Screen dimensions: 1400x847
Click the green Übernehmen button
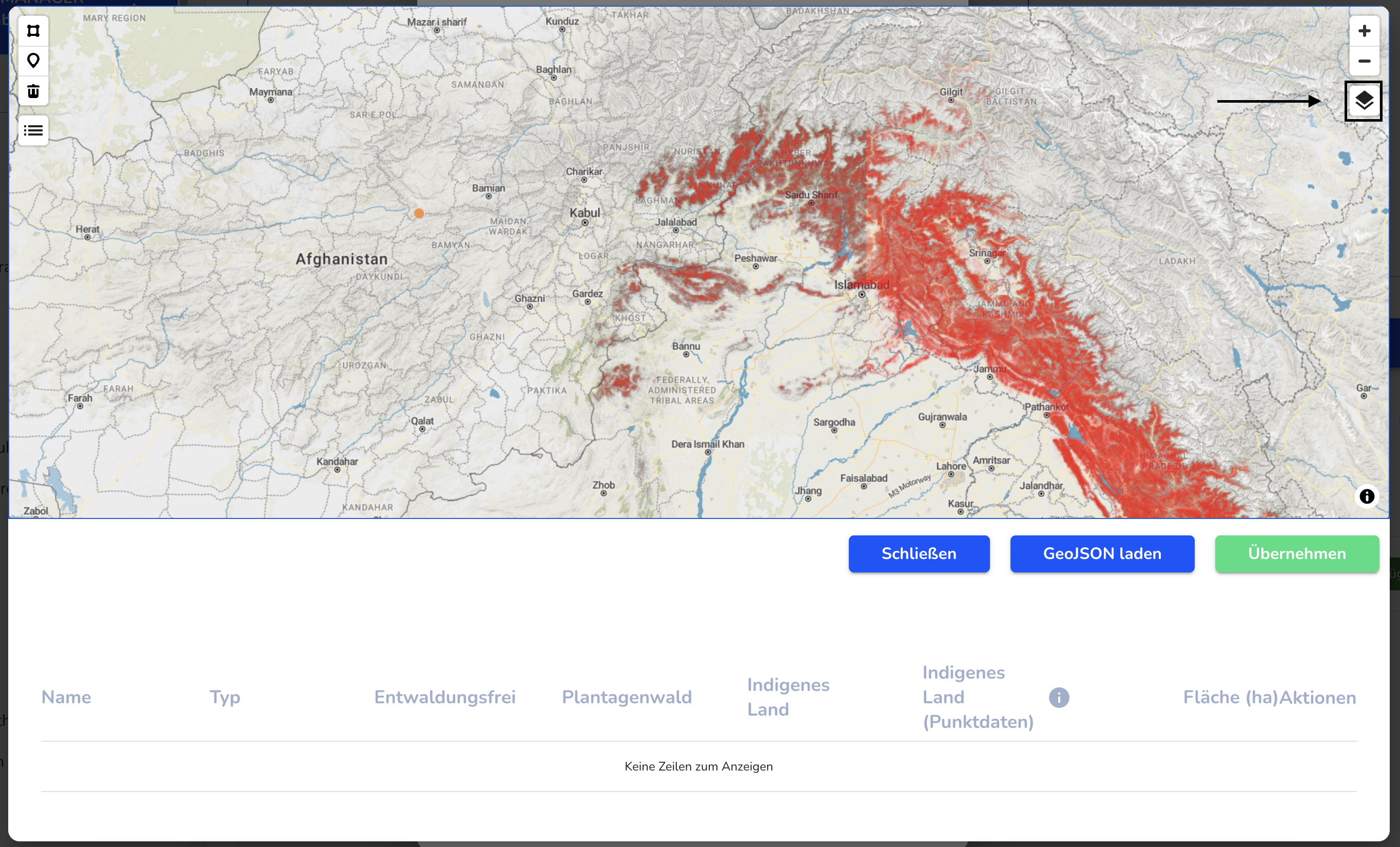(1296, 554)
